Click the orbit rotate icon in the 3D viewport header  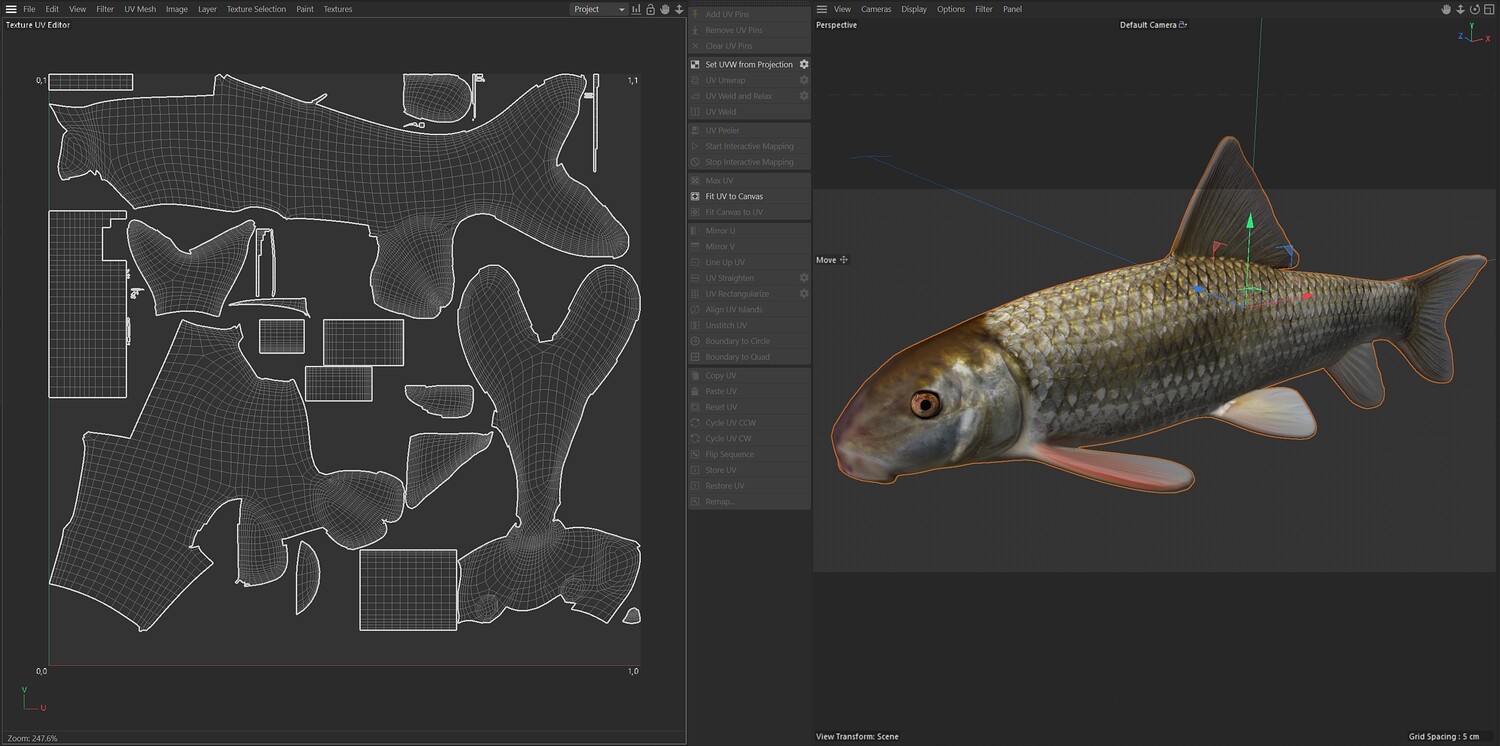coord(1474,9)
